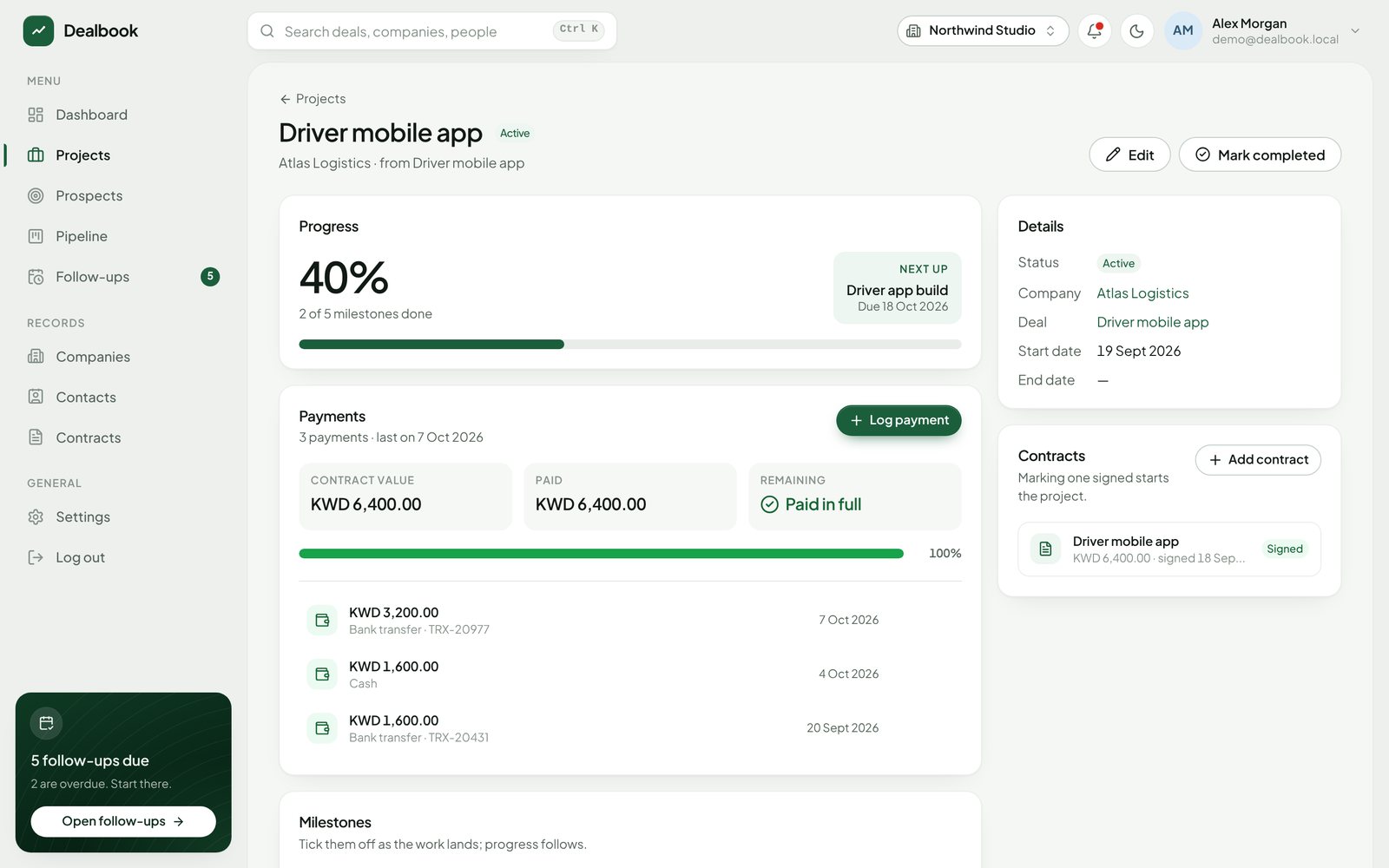The width and height of the screenshot is (1389, 868).
Task: Click the 100% payments progress bar
Action: tap(601, 554)
